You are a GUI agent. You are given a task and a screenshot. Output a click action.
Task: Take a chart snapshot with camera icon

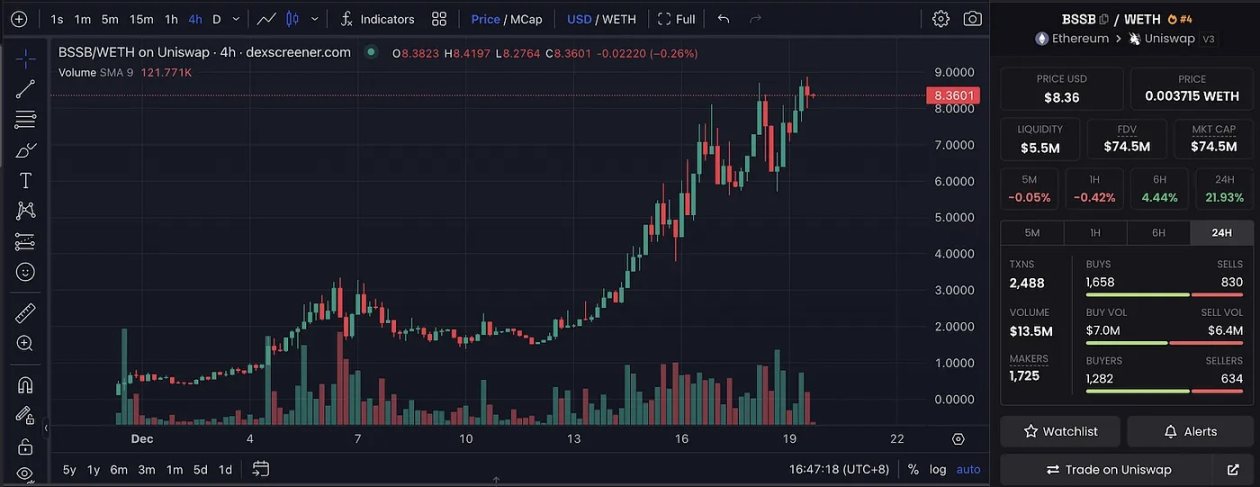coord(972,19)
